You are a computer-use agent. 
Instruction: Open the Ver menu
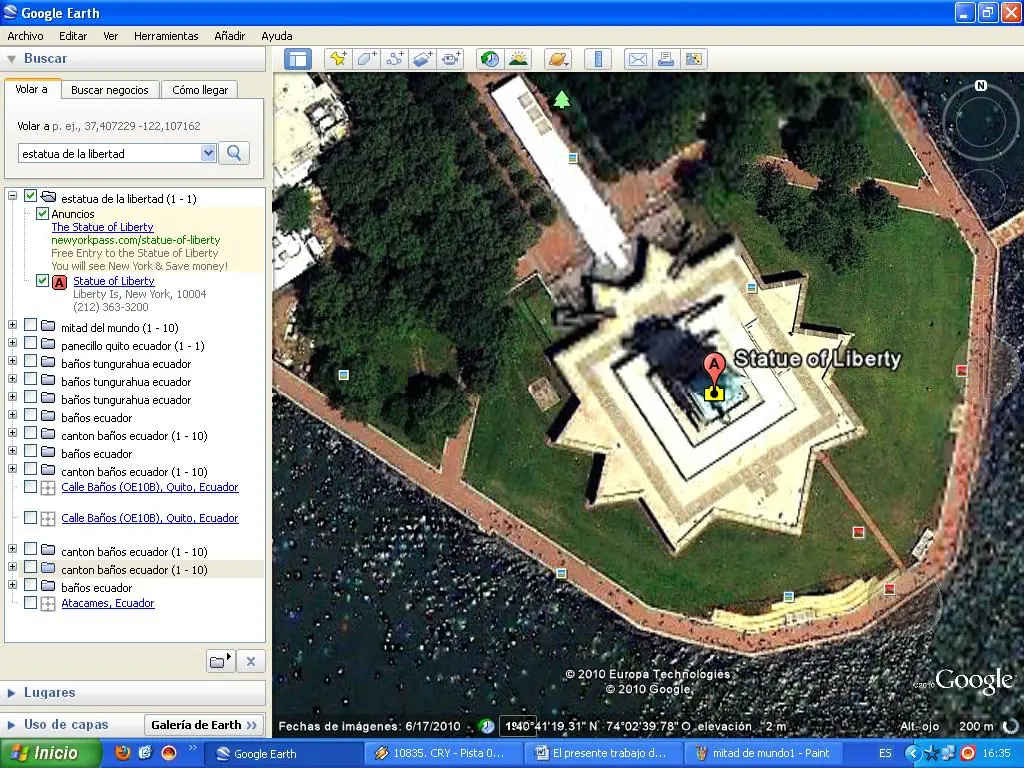pyautogui.click(x=110, y=36)
